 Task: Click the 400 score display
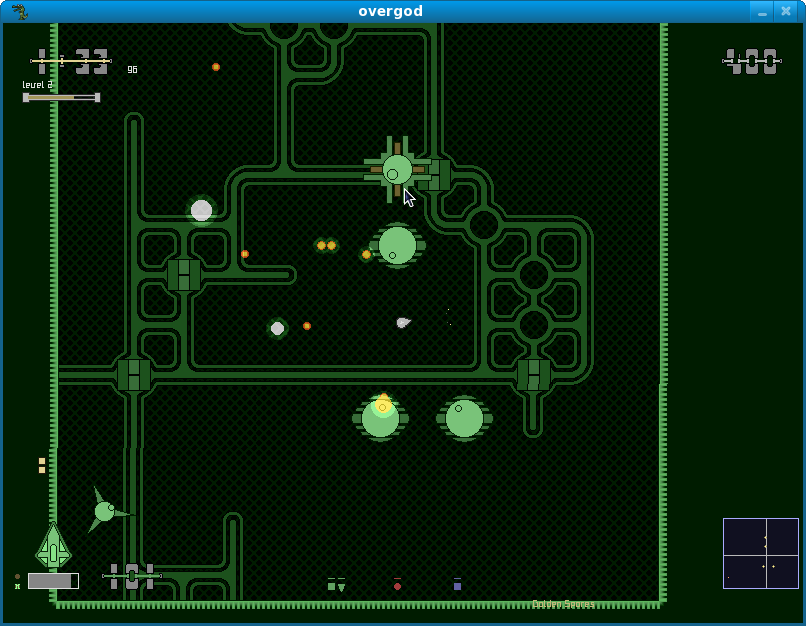tap(752, 61)
